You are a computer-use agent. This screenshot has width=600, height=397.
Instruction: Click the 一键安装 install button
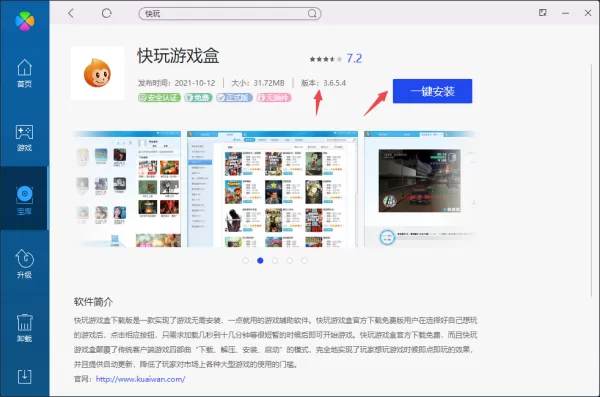point(432,91)
